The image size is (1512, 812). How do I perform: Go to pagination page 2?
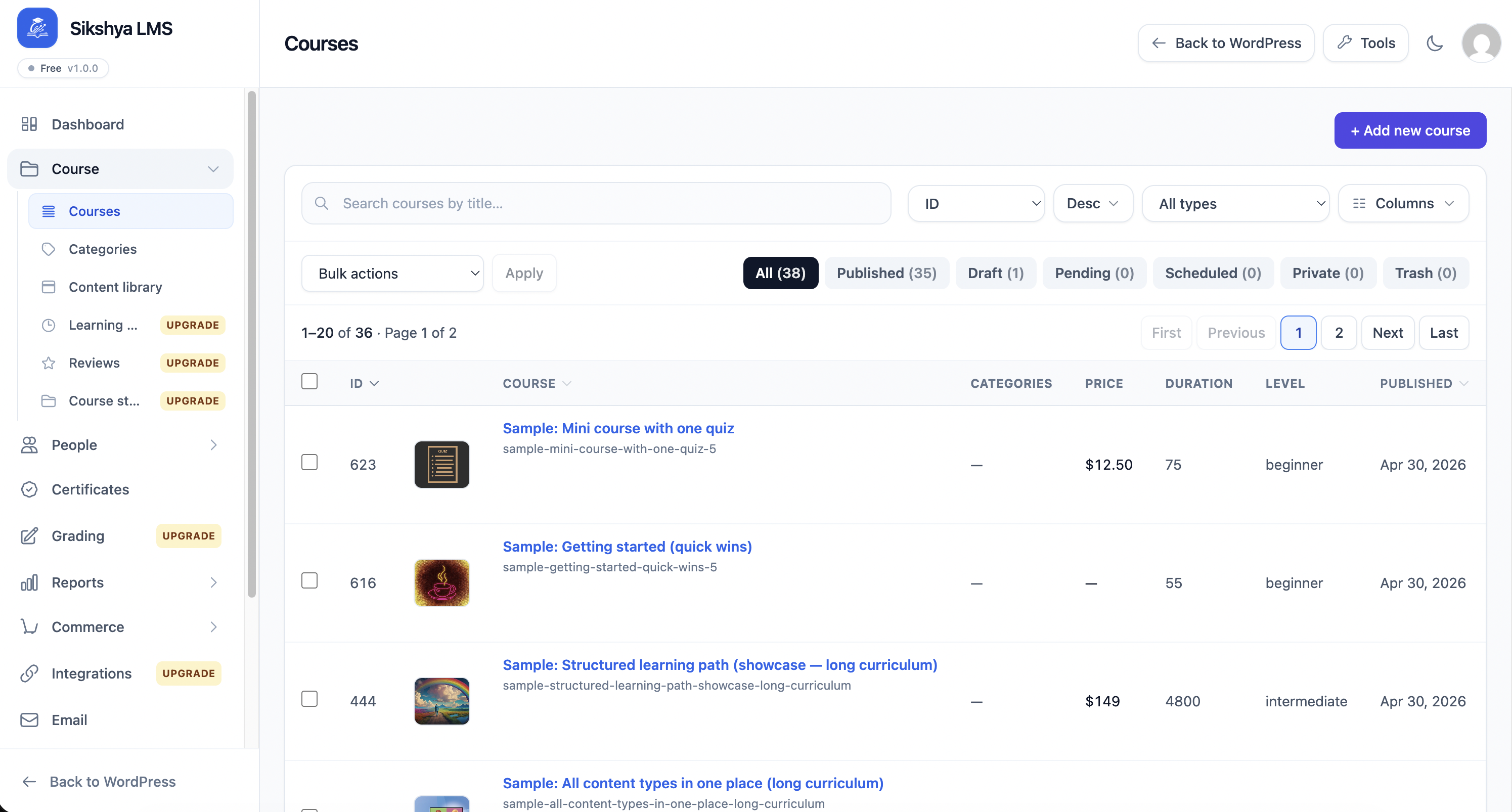point(1338,333)
